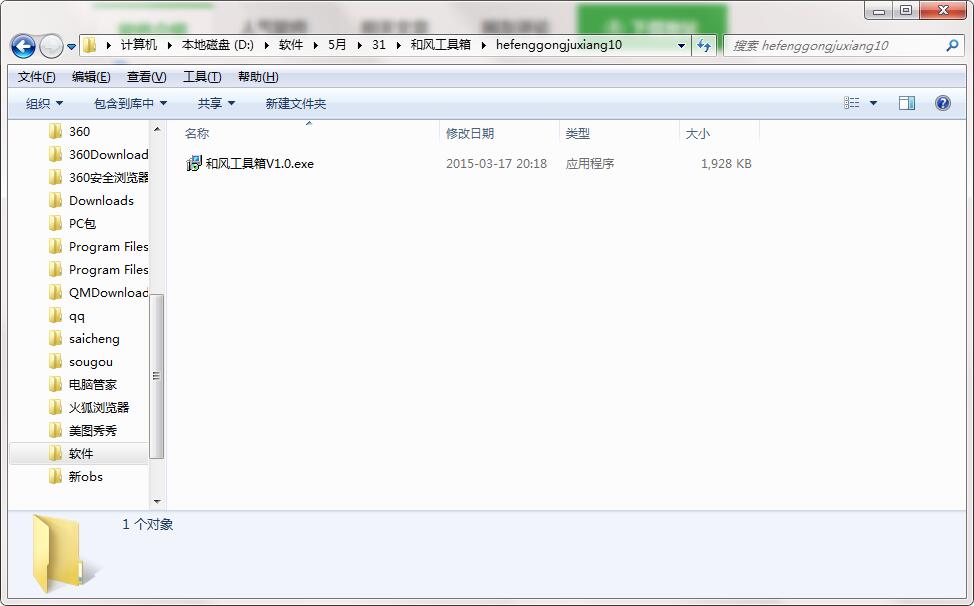Select the sougou folder
Image resolution: width=974 pixels, height=606 pixels.
point(91,361)
